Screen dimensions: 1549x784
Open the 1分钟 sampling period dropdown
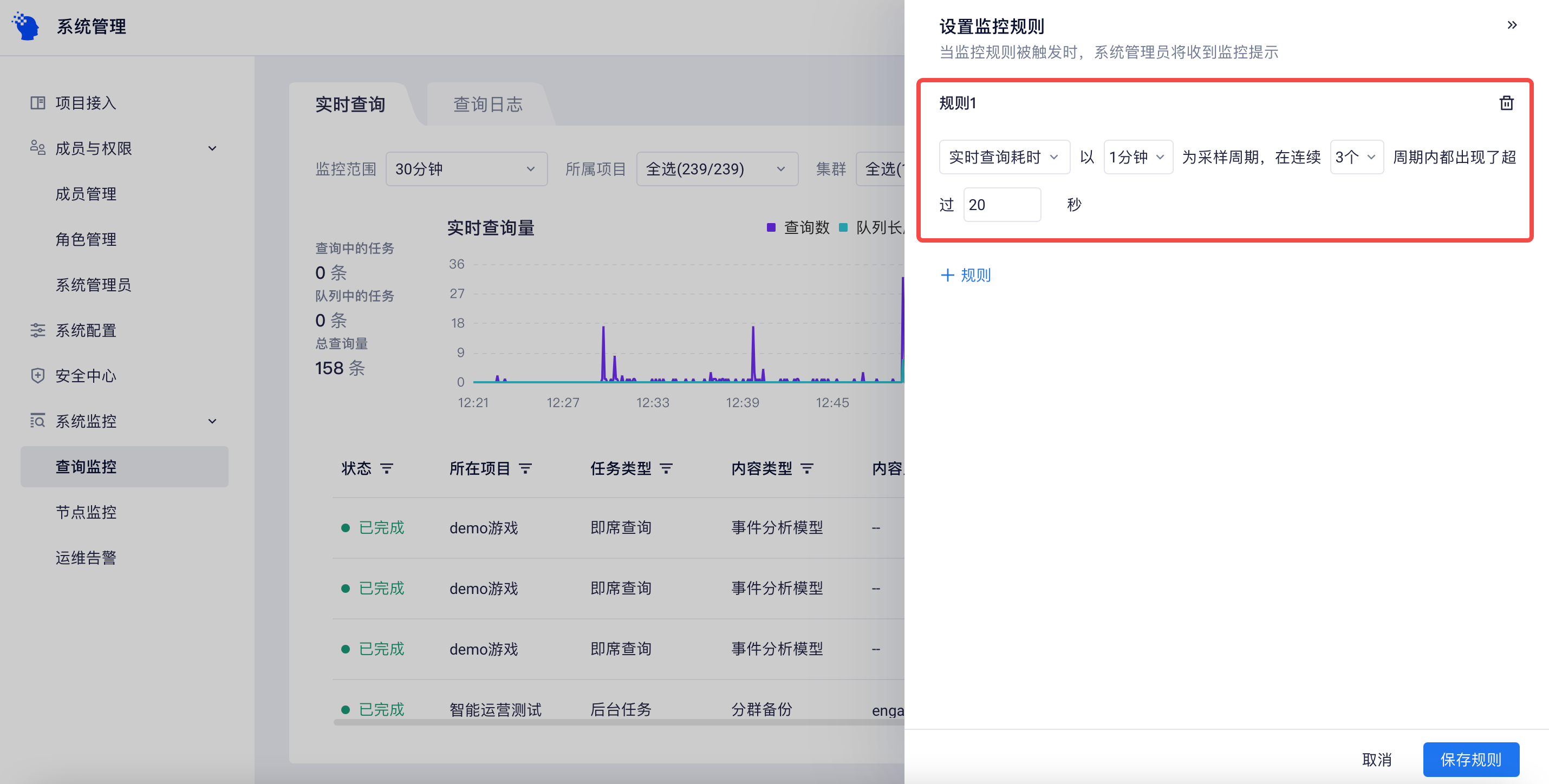(x=1138, y=157)
